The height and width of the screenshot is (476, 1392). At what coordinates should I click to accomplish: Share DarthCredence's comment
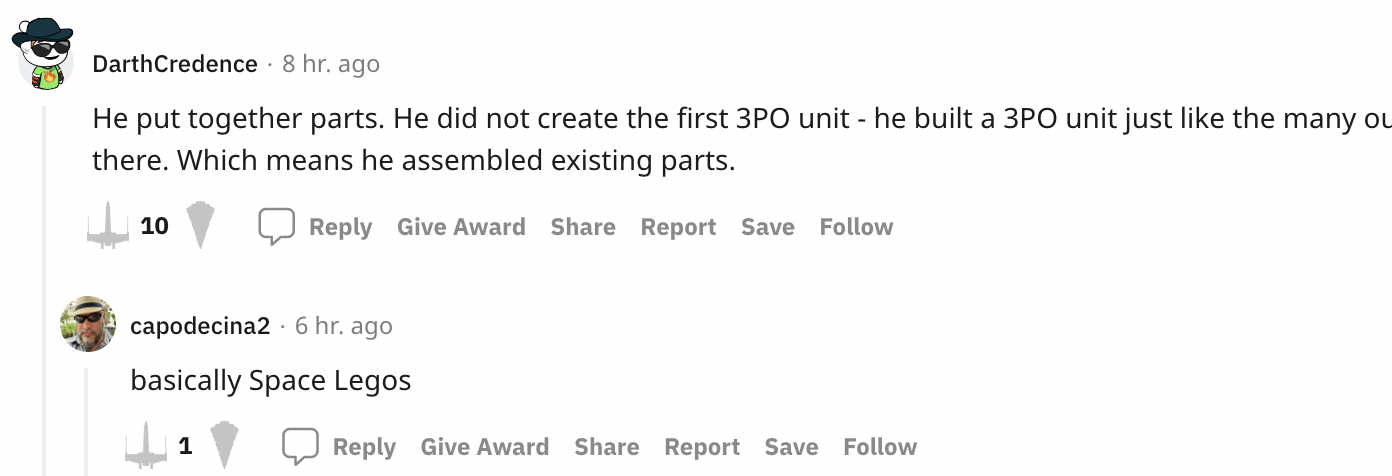(583, 227)
